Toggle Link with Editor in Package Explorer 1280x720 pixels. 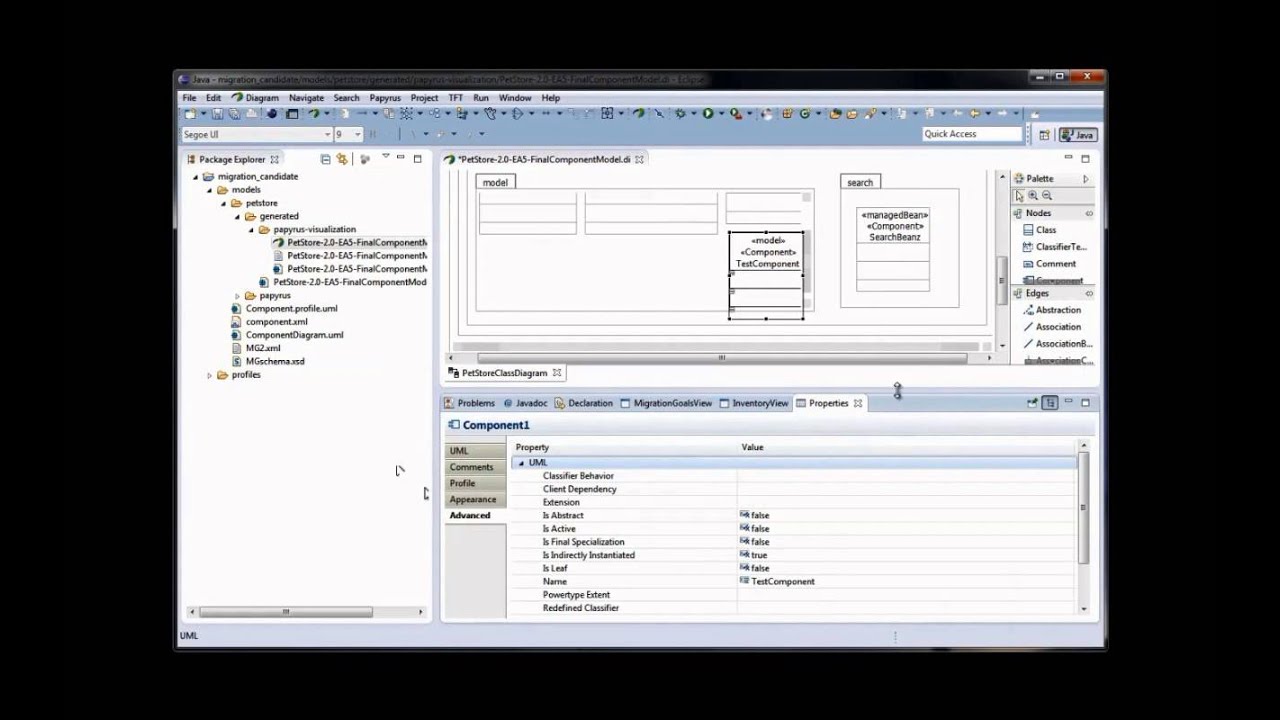click(x=342, y=159)
